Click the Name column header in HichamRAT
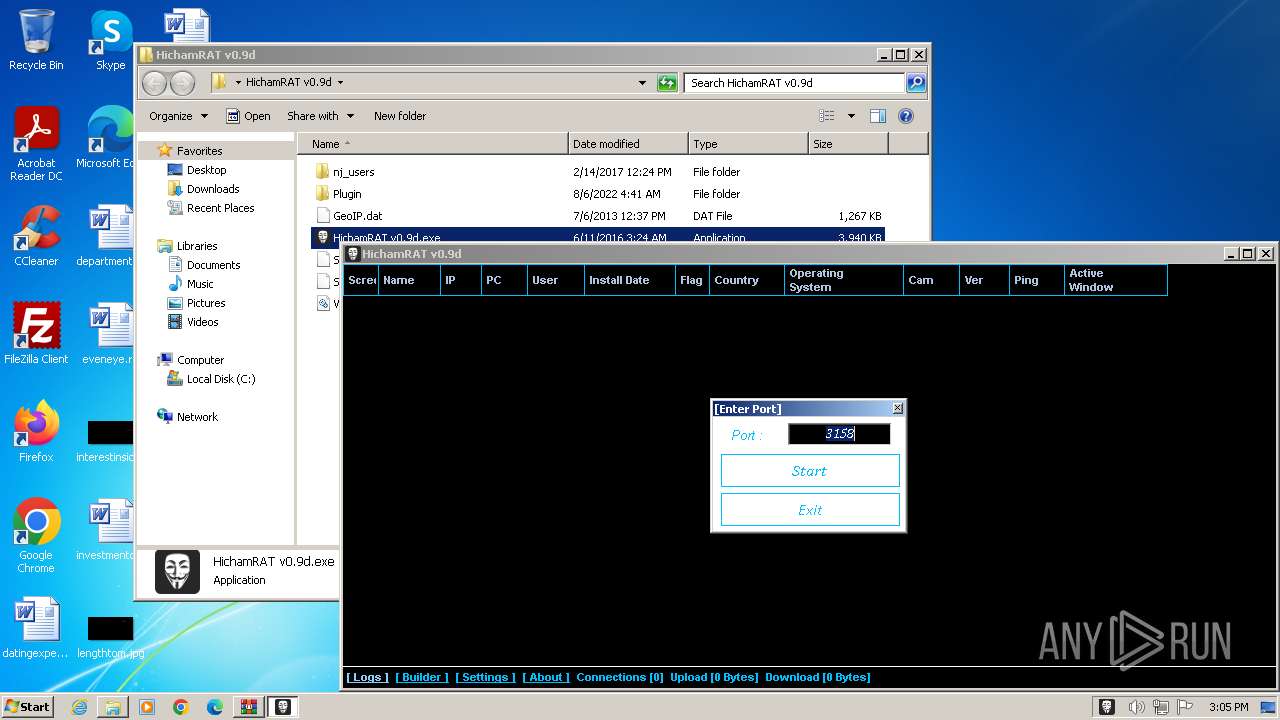The width and height of the screenshot is (1280, 720). coord(409,280)
